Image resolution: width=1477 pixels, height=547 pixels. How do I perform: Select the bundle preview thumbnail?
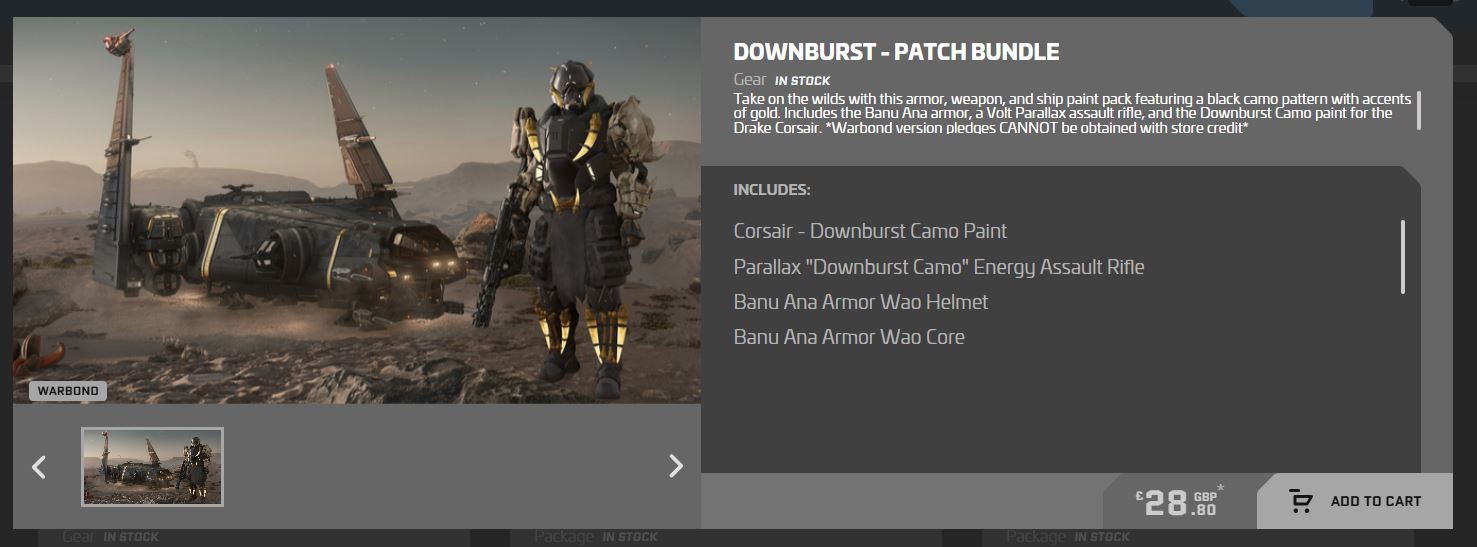(152, 467)
